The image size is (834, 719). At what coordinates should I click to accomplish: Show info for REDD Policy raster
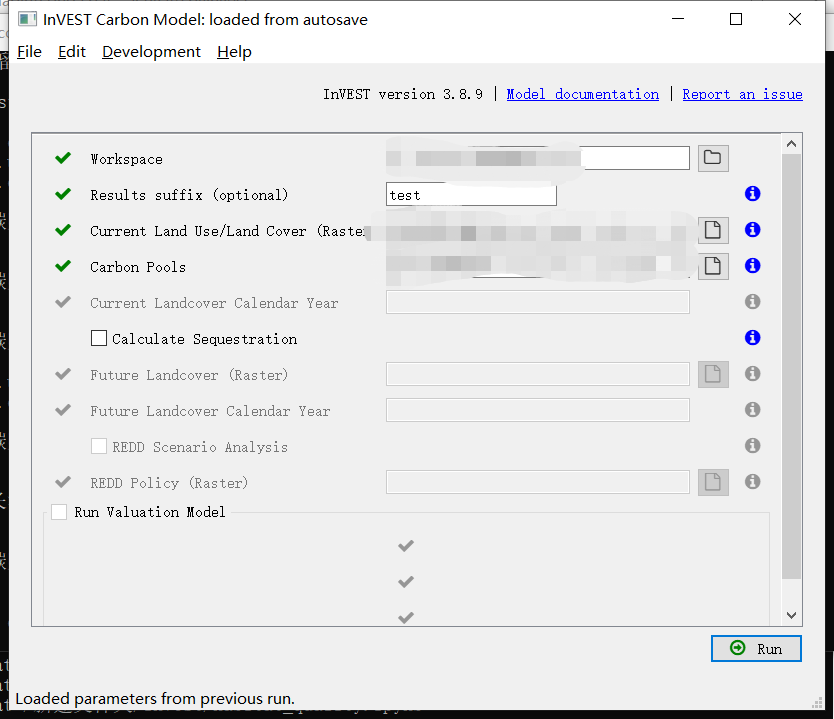pyautogui.click(x=752, y=482)
